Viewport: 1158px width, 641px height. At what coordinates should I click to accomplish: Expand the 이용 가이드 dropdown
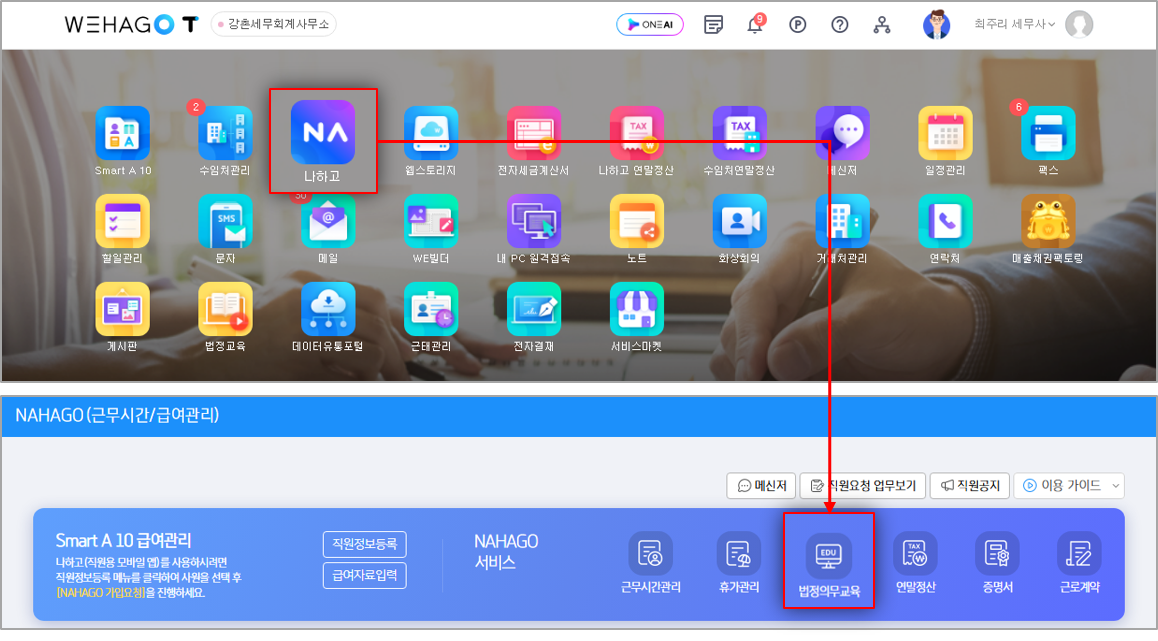tap(1068, 486)
